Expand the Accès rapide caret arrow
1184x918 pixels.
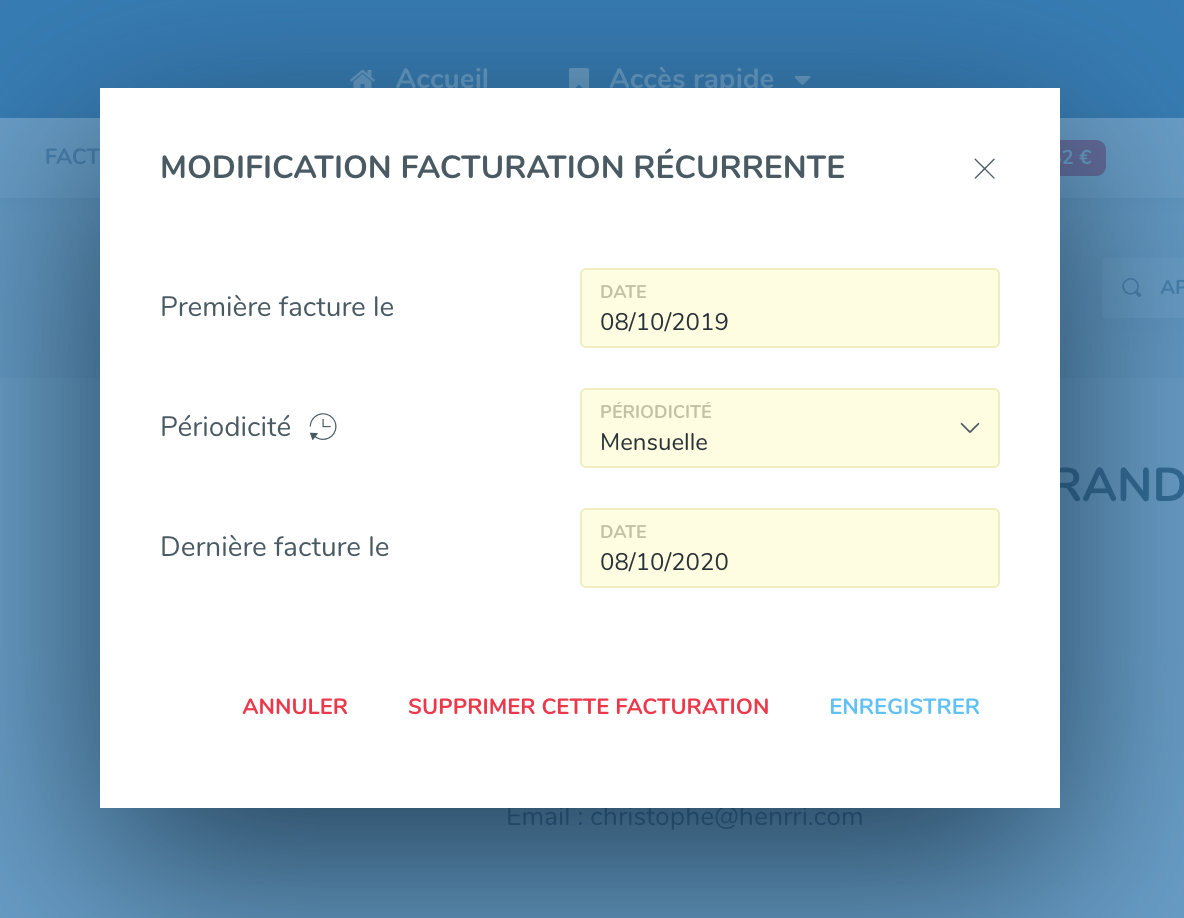click(802, 80)
